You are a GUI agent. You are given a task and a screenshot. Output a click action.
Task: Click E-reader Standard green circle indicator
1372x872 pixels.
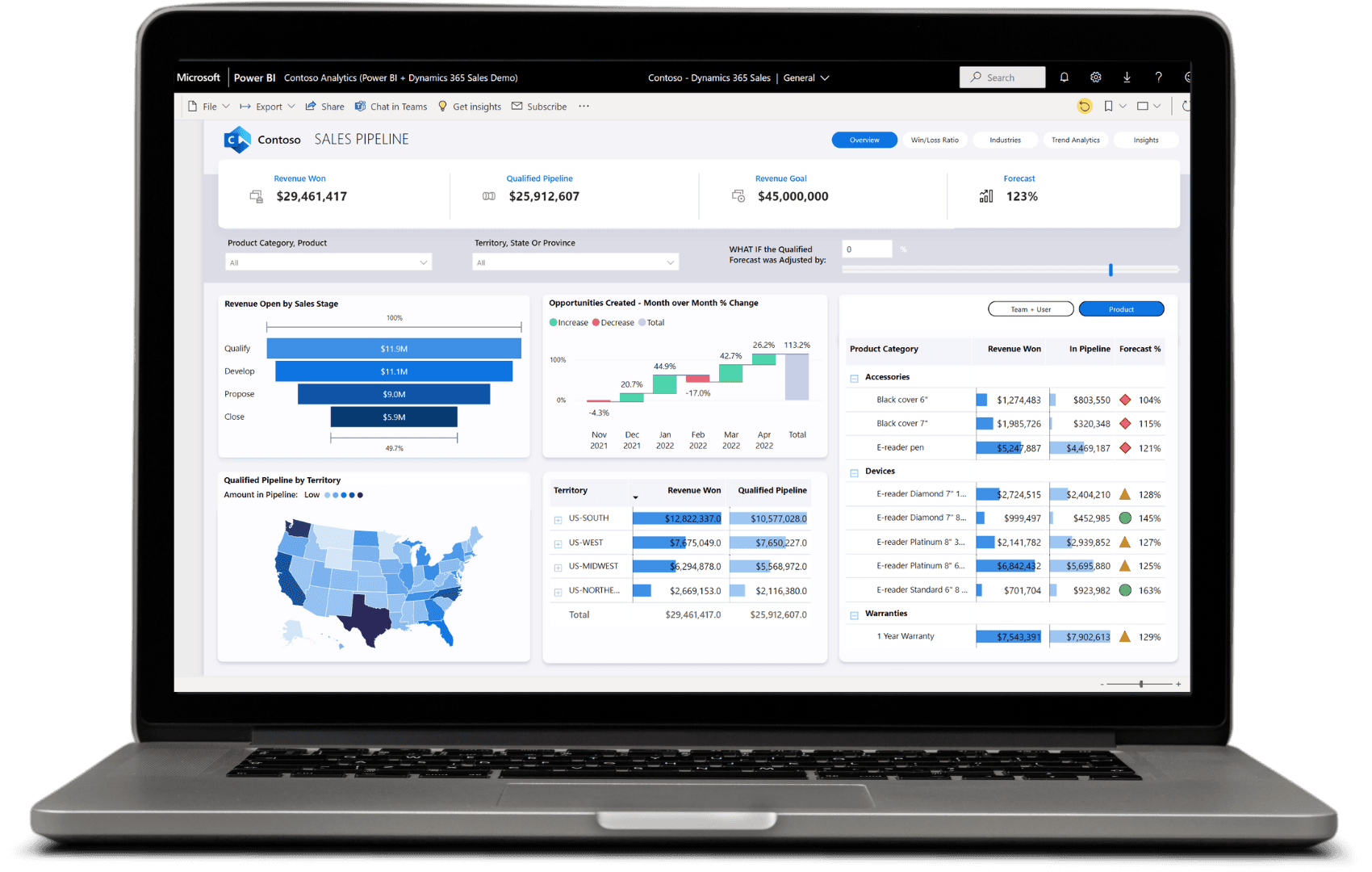[1125, 590]
